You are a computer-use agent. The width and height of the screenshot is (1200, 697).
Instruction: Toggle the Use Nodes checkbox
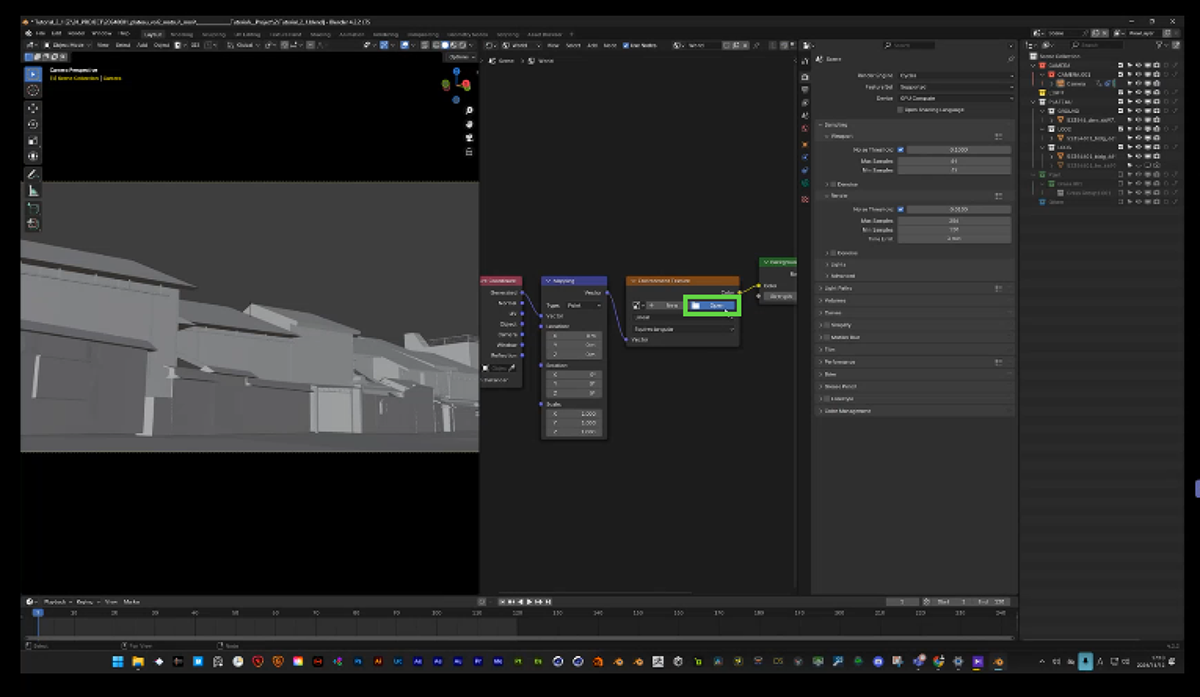(x=626, y=45)
